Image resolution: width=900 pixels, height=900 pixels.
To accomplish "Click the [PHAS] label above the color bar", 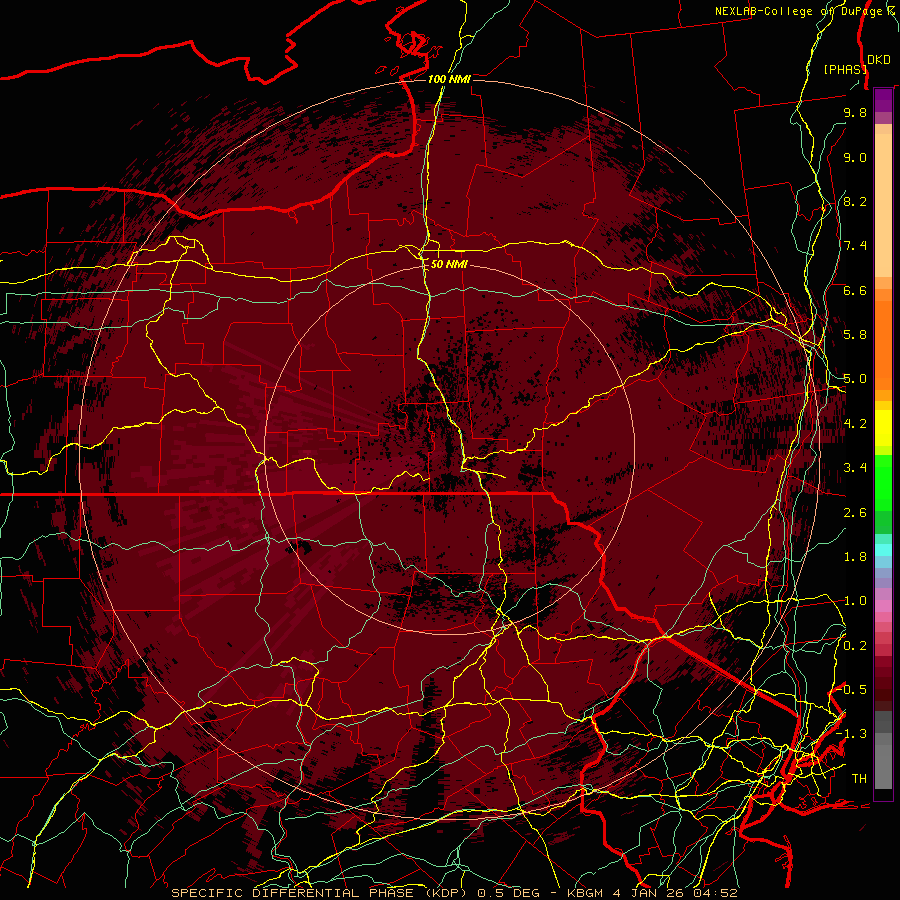I will point(845,70).
